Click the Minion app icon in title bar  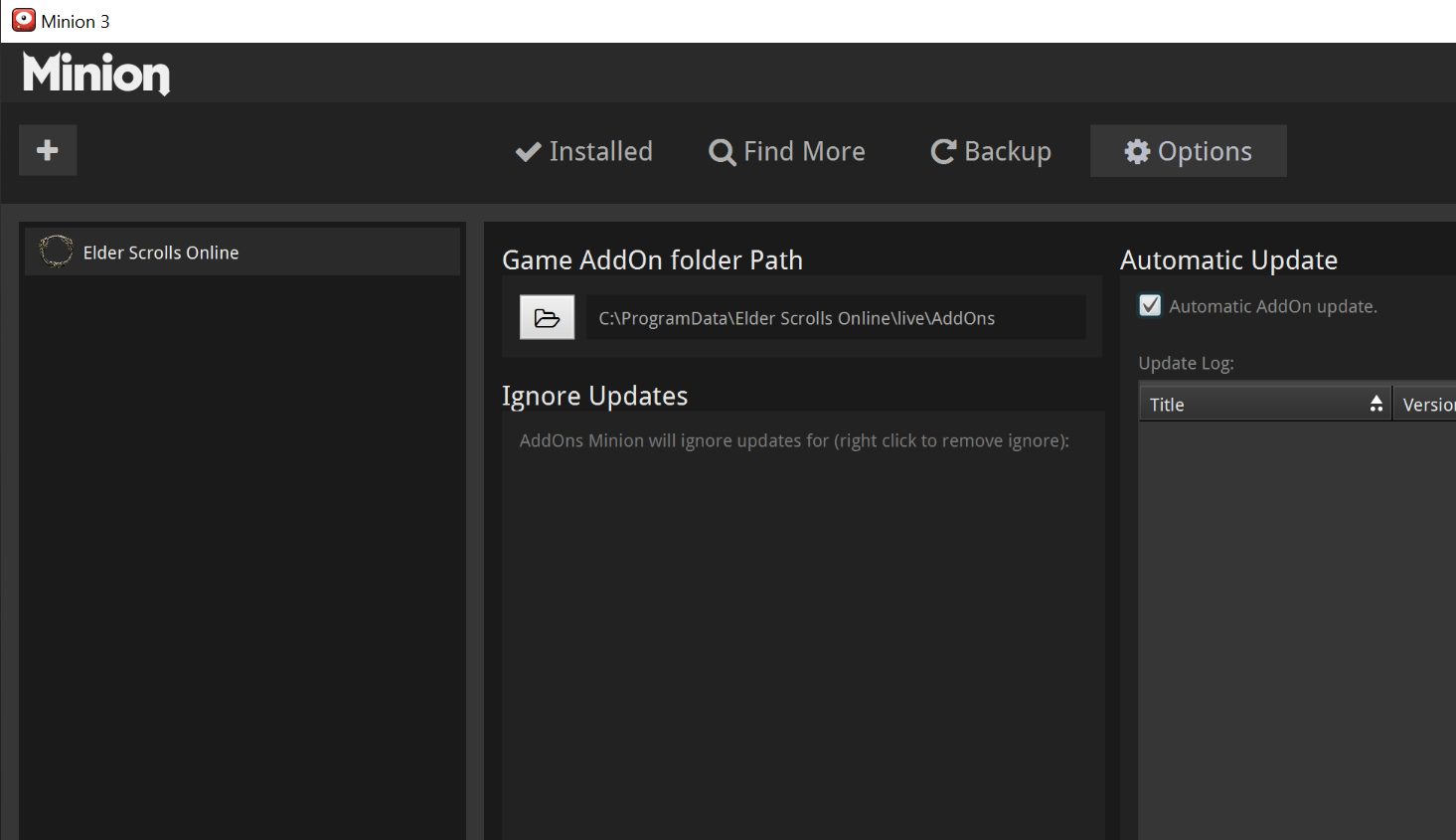pos(24,20)
